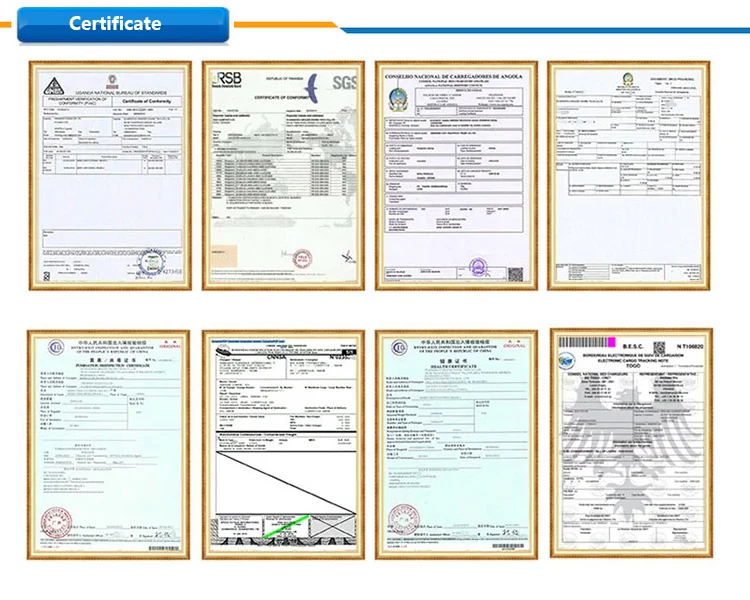Open the CNCA cargo document with diagonal line
The width and height of the screenshot is (750, 600).
tap(283, 444)
